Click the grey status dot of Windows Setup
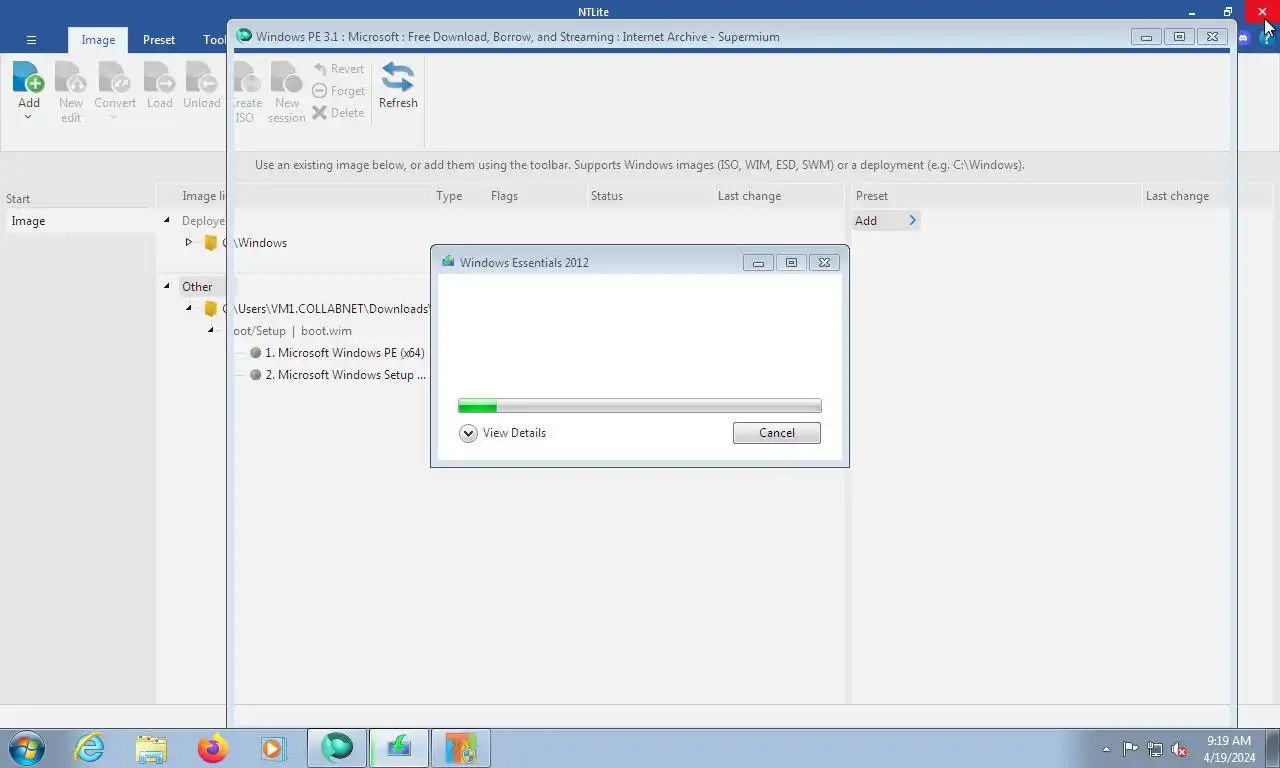Screen dimensions: 1280x768 [256, 375]
